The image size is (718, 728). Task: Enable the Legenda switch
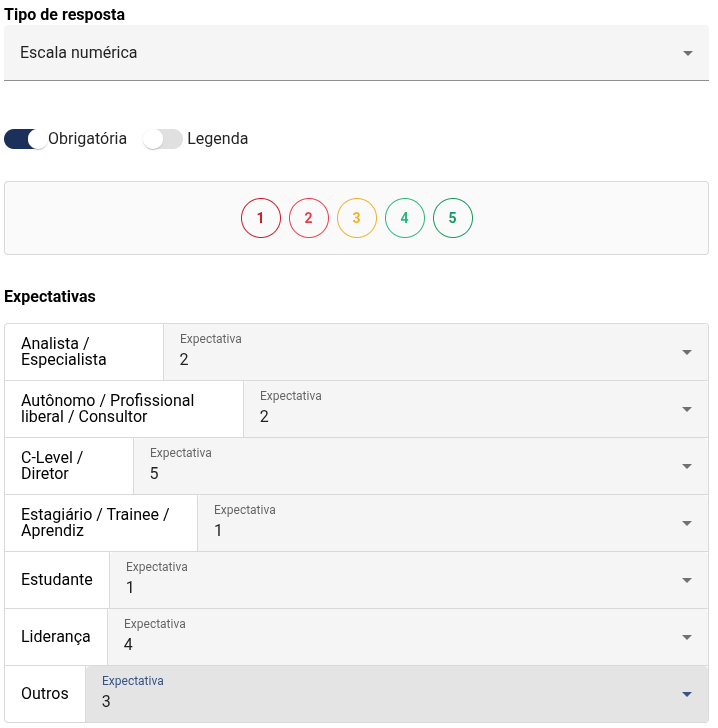[x=163, y=139]
